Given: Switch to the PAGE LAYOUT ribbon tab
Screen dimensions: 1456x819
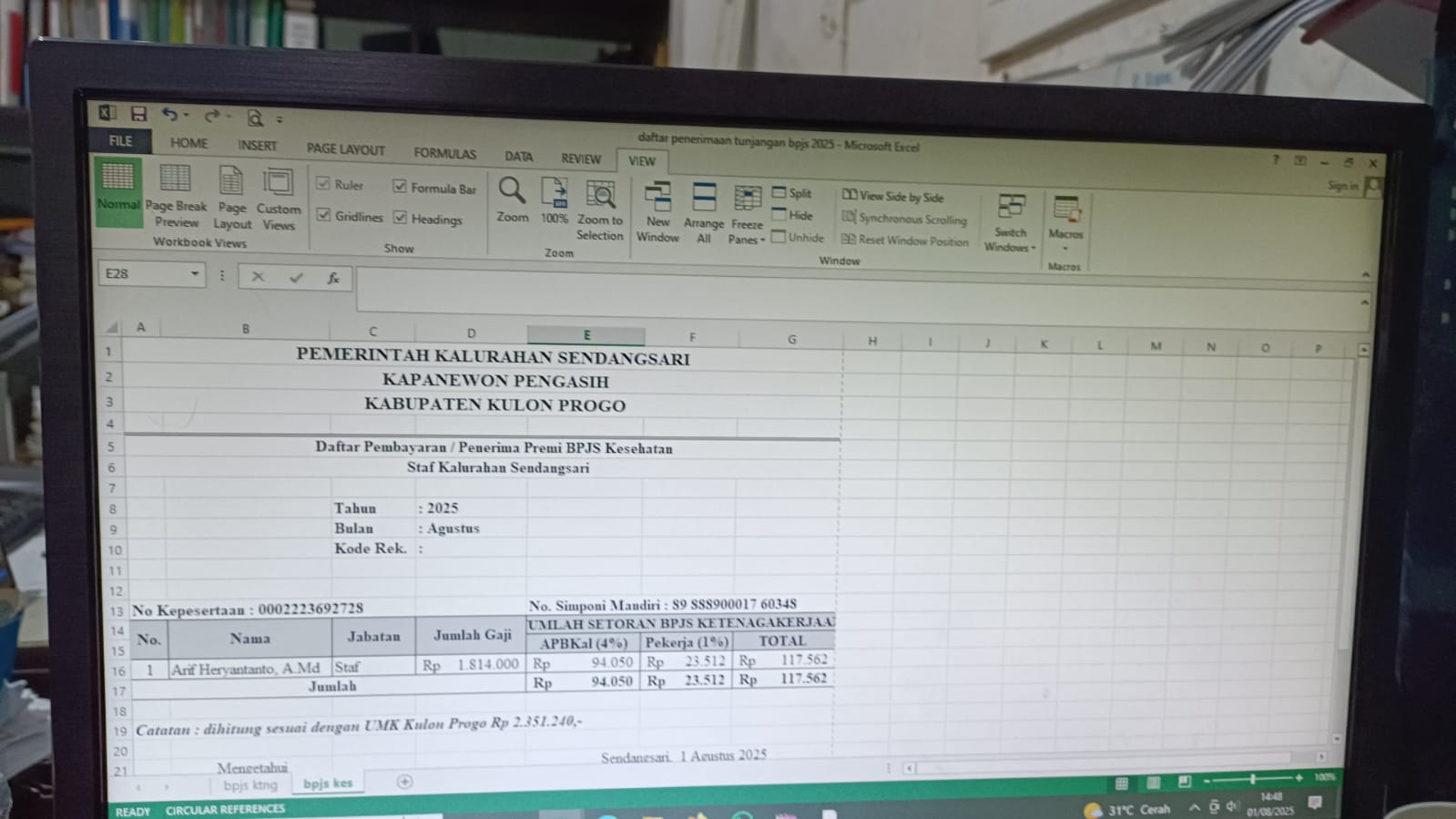Looking at the screenshot, I should point(345,149).
